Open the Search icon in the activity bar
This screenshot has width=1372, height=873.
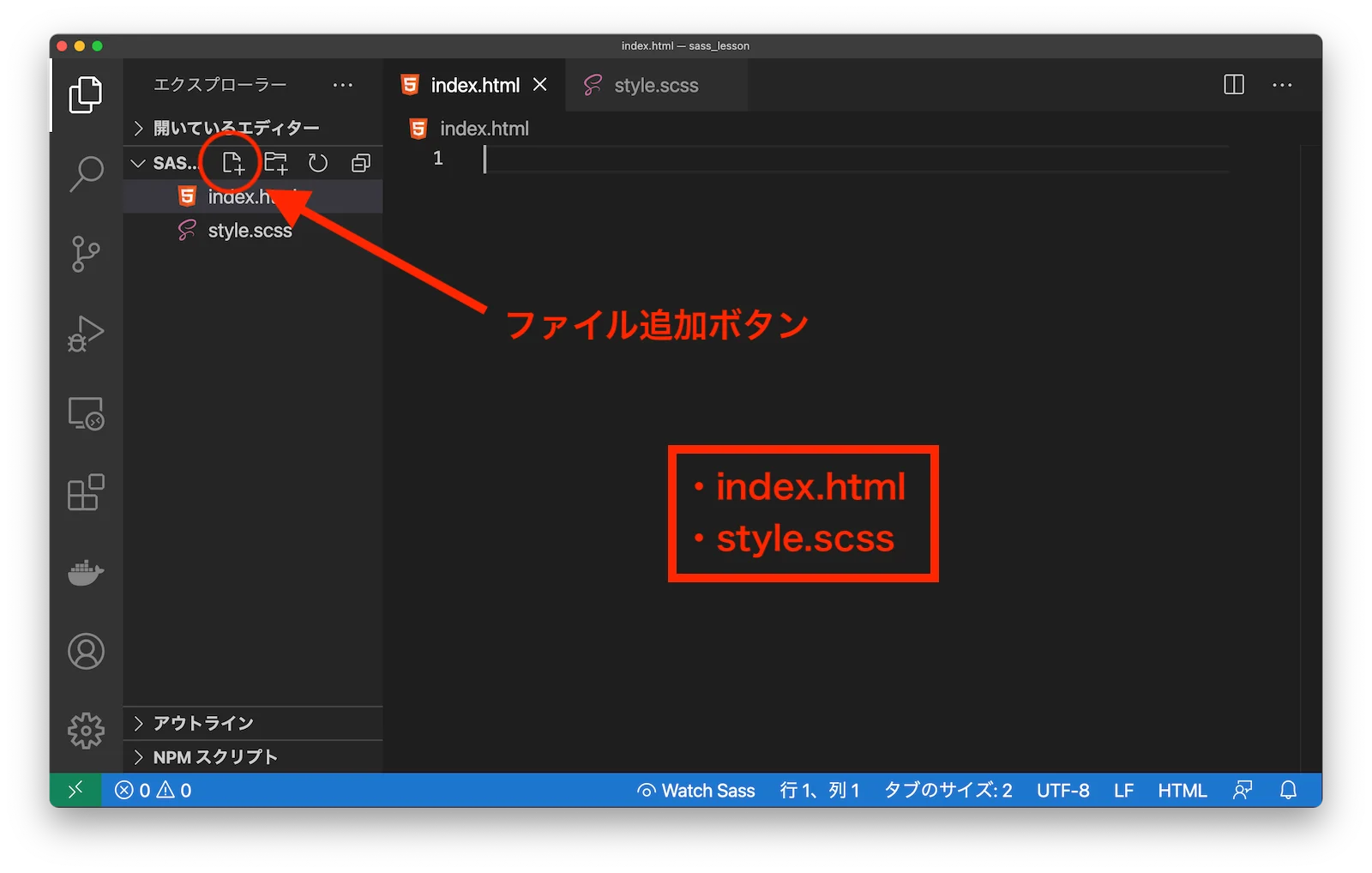[x=84, y=172]
